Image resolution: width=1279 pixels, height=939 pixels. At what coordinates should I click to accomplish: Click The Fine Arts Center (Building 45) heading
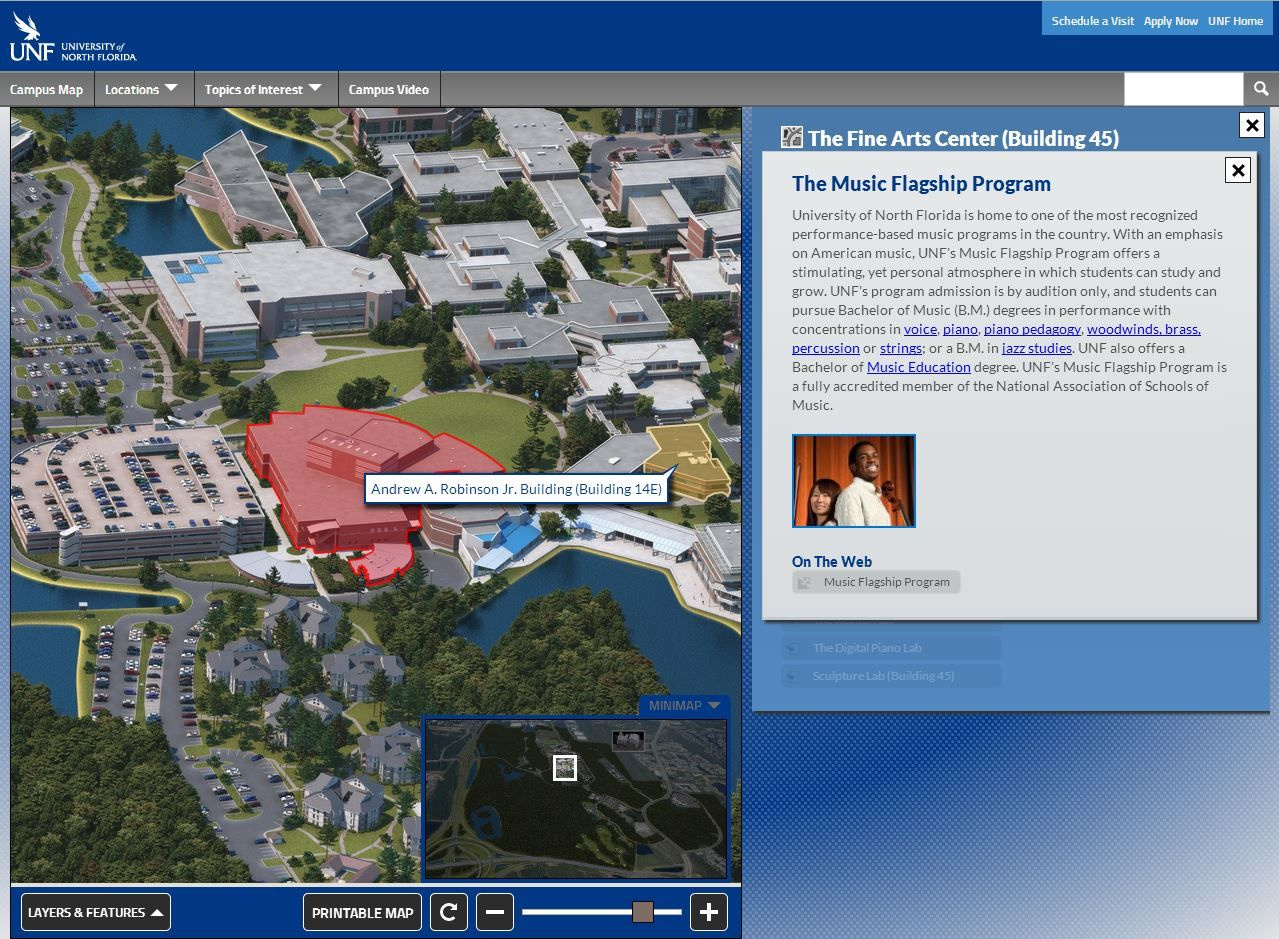(963, 138)
